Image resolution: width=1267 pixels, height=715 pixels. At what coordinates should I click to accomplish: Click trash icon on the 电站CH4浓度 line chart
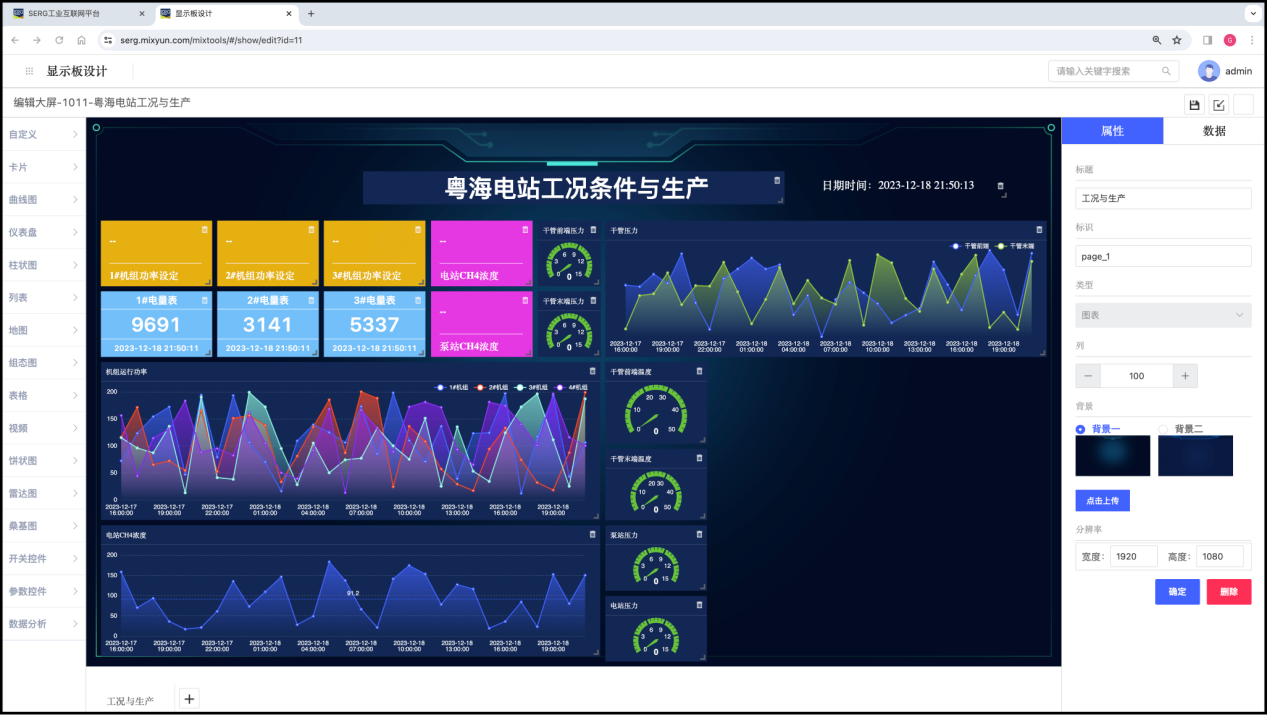tap(592, 535)
